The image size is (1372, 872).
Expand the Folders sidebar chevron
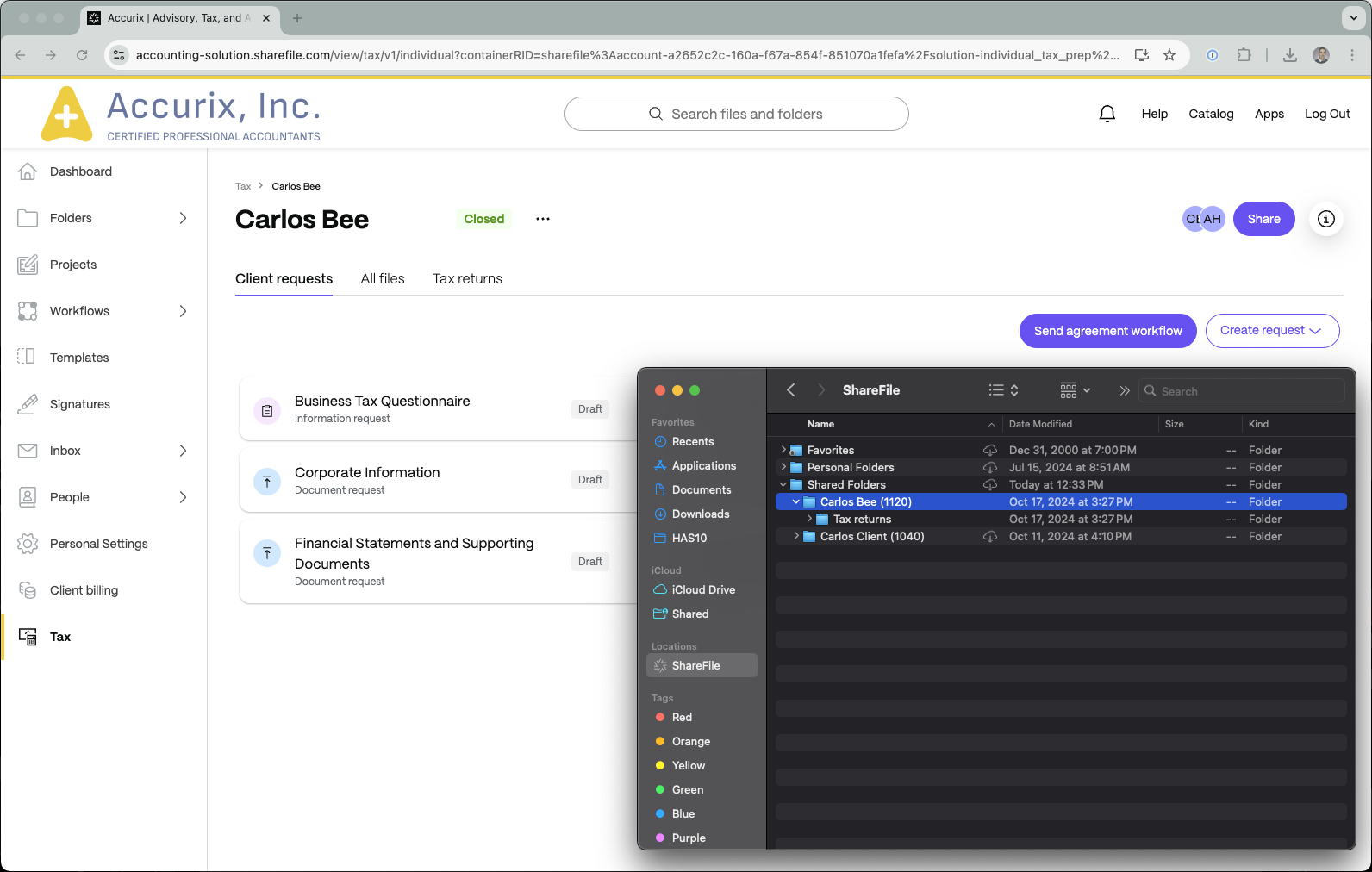tap(183, 218)
